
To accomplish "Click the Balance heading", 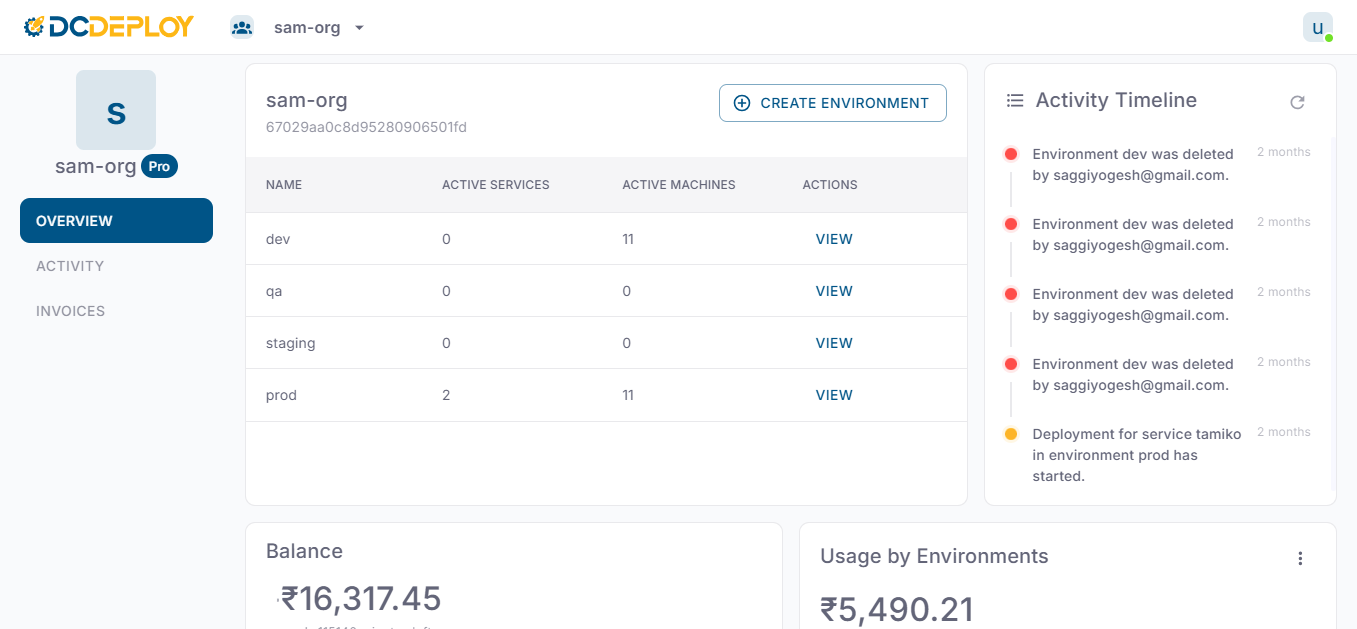I will 304,551.
